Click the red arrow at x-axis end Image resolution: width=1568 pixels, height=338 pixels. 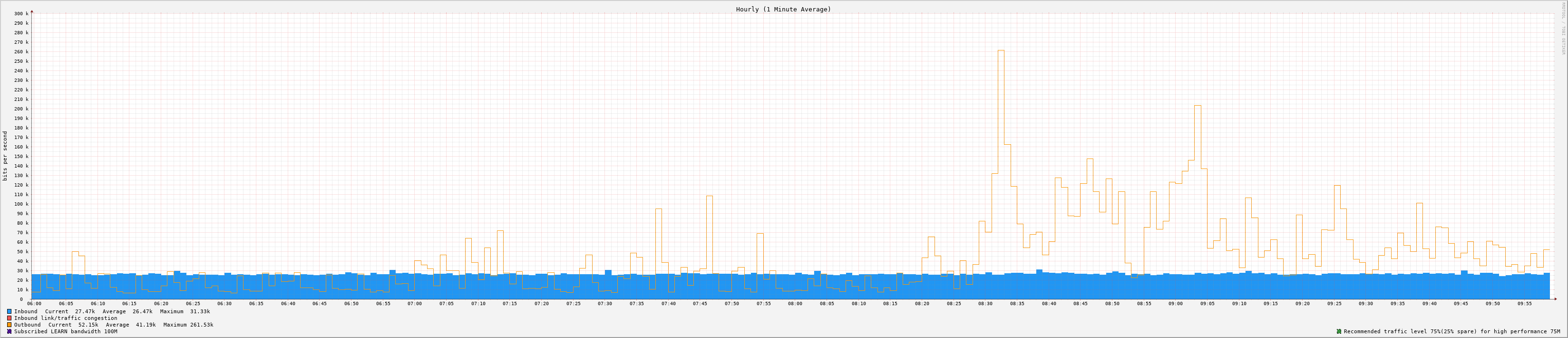click(1555, 299)
